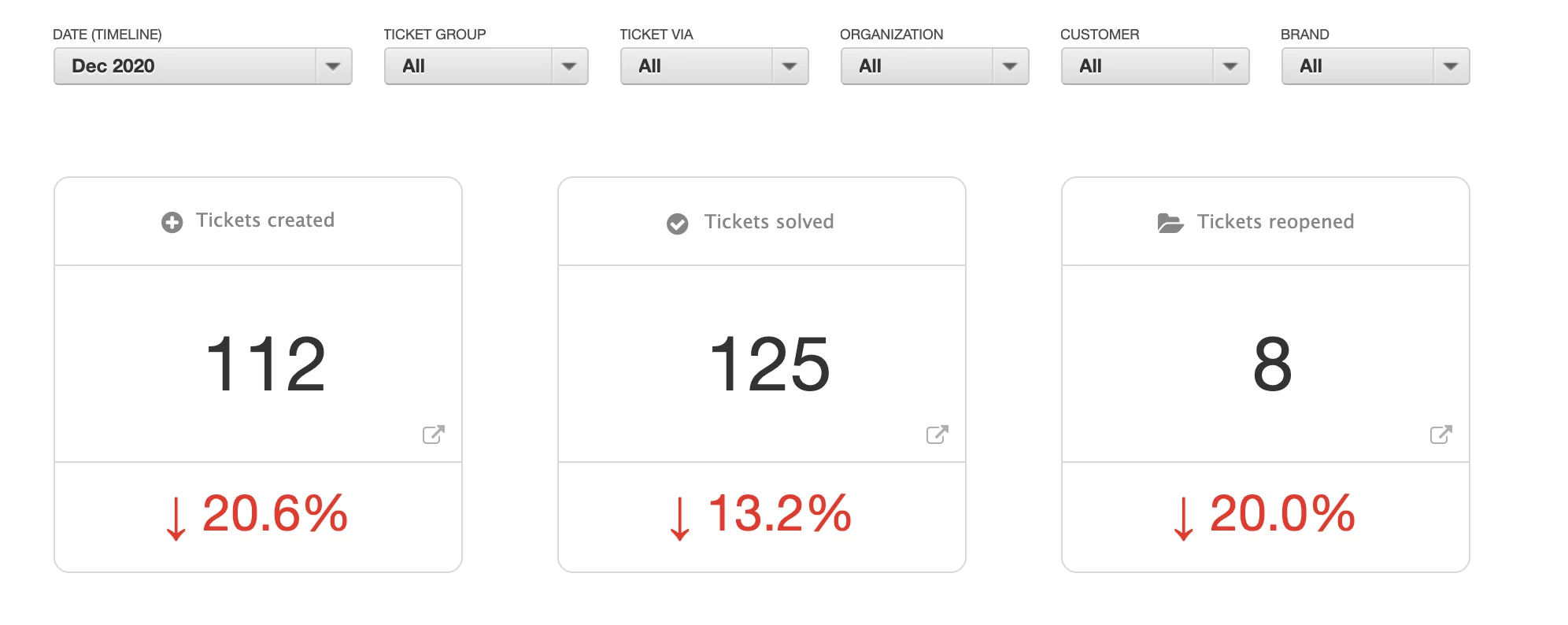Click the folder icon beside Tickets reopened

(x=1170, y=224)
